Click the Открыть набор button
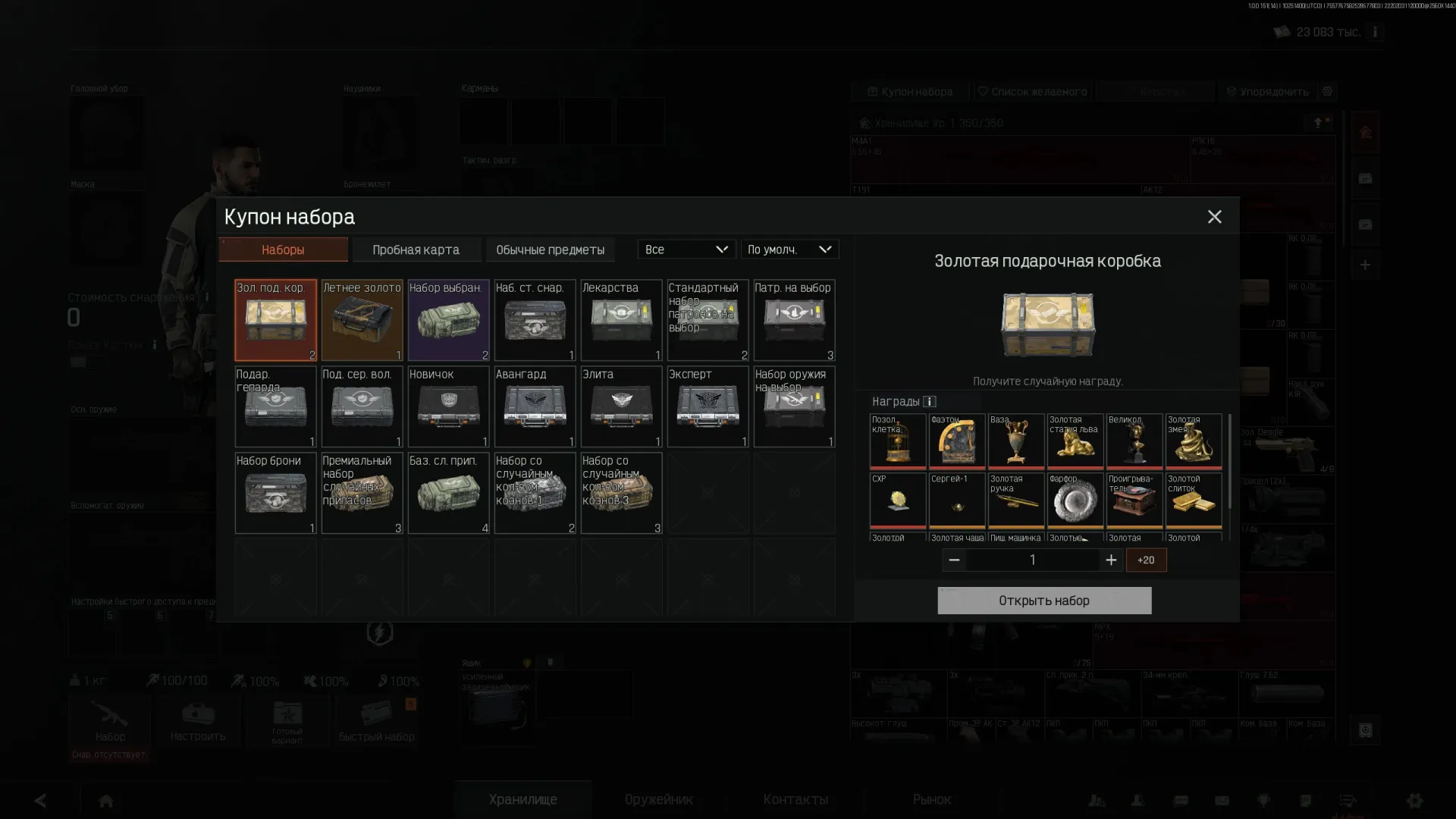 pos(1044,601)
